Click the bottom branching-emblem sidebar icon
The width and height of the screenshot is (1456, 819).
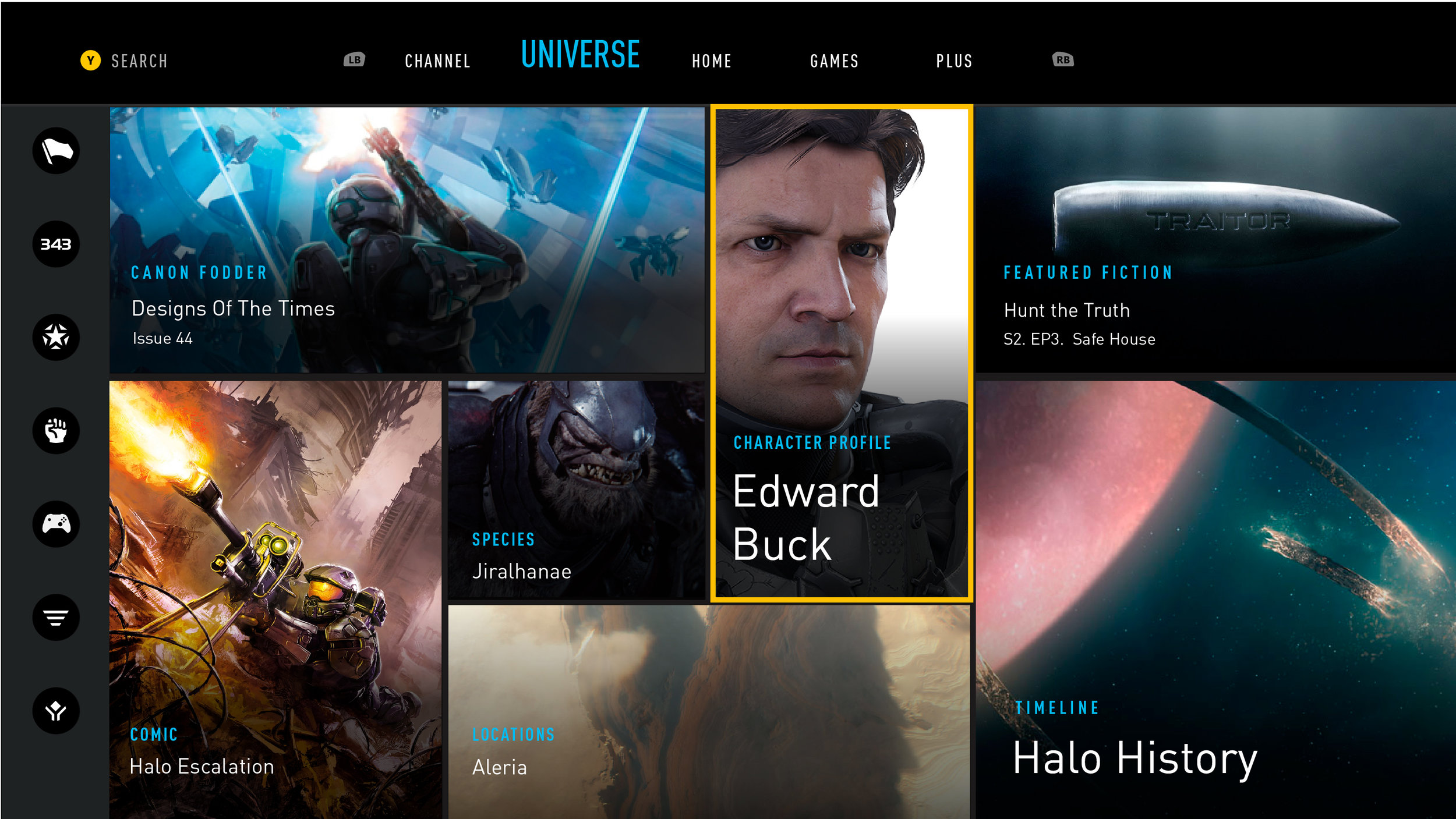pyautogui.click(x=56, y=711)
